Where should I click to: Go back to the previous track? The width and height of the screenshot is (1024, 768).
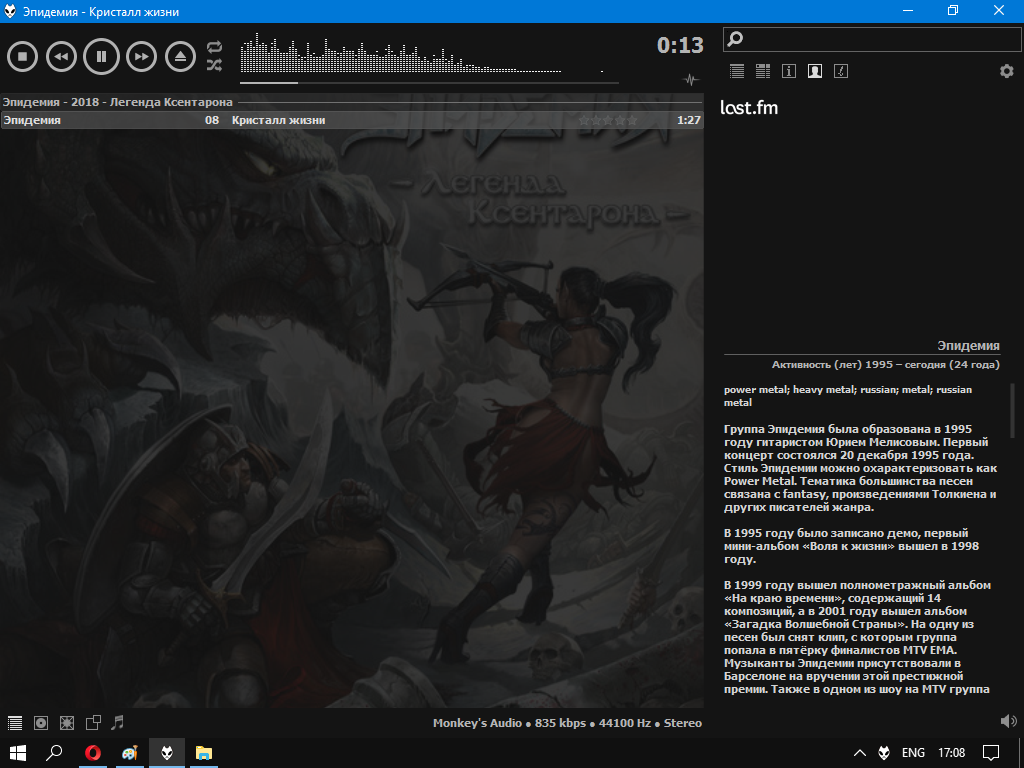coord(61,56)
